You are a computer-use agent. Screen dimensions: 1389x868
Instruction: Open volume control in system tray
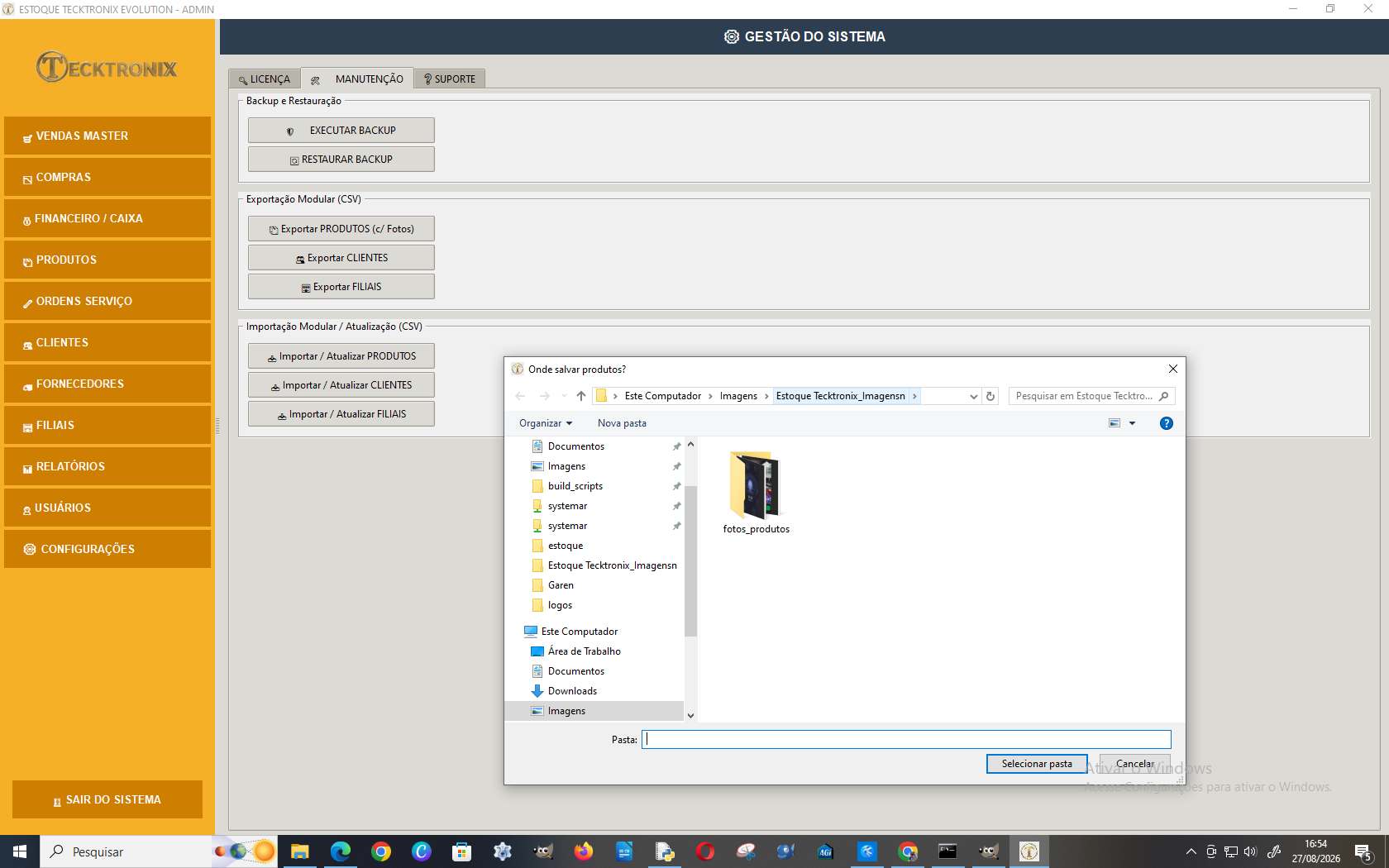1250,851
